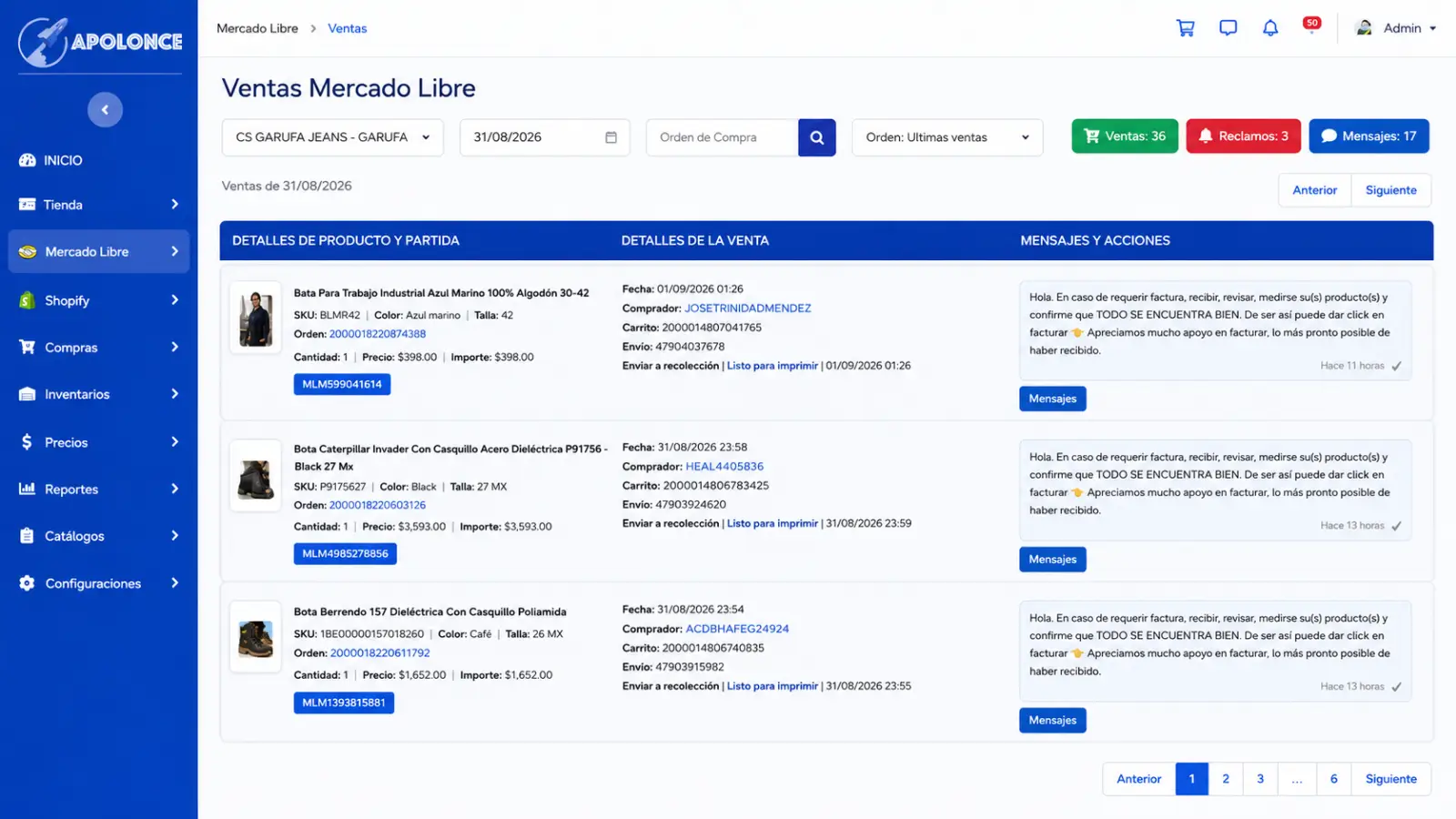The height and width of the screenshot is (819, 1456).
Task: Open buyer HEAL4405836 link
Action: click(724, 467)
